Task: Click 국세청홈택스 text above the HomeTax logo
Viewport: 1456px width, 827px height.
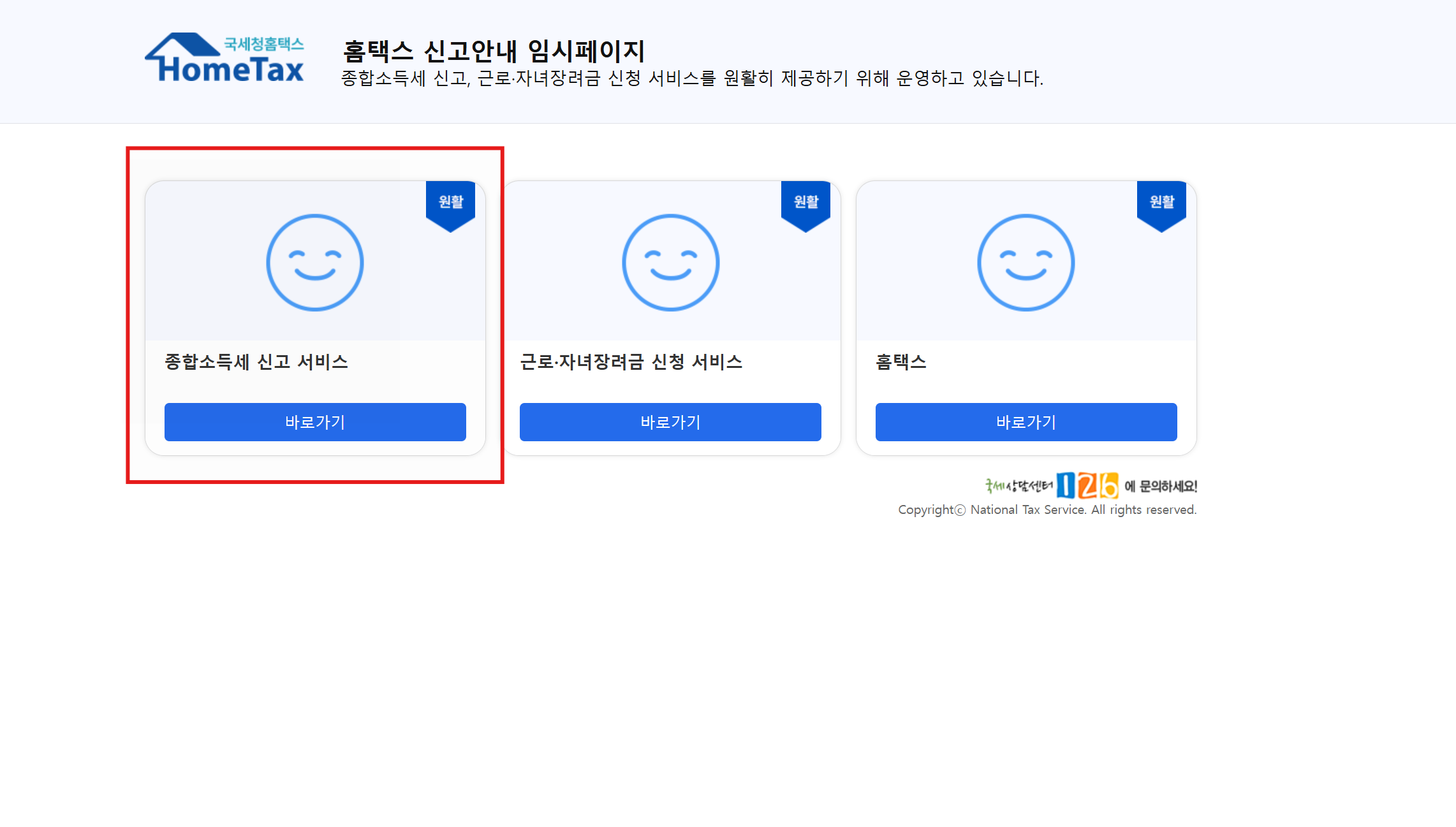Action: (263, 43)
